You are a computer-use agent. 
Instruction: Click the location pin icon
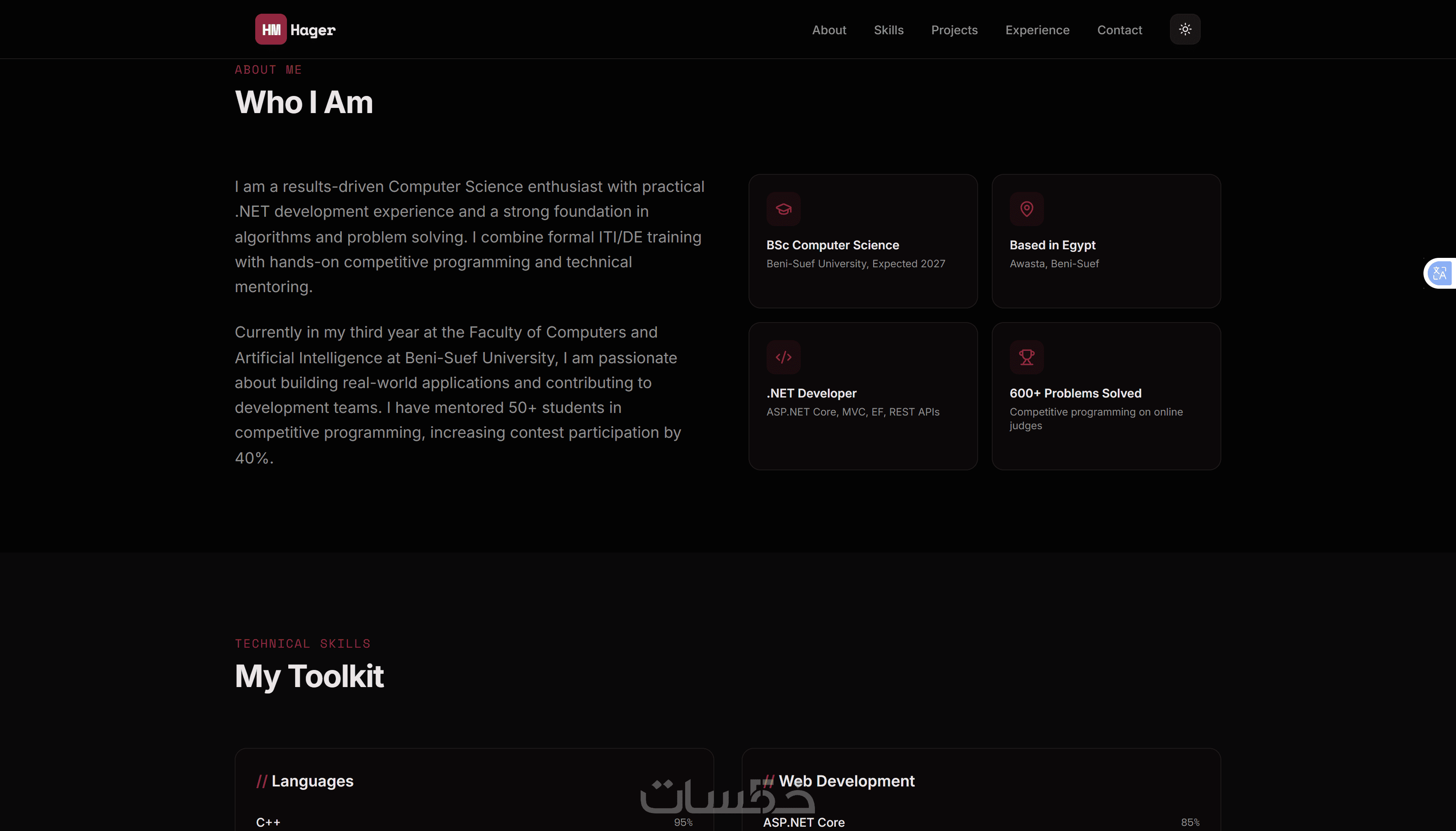(1026, 209)
